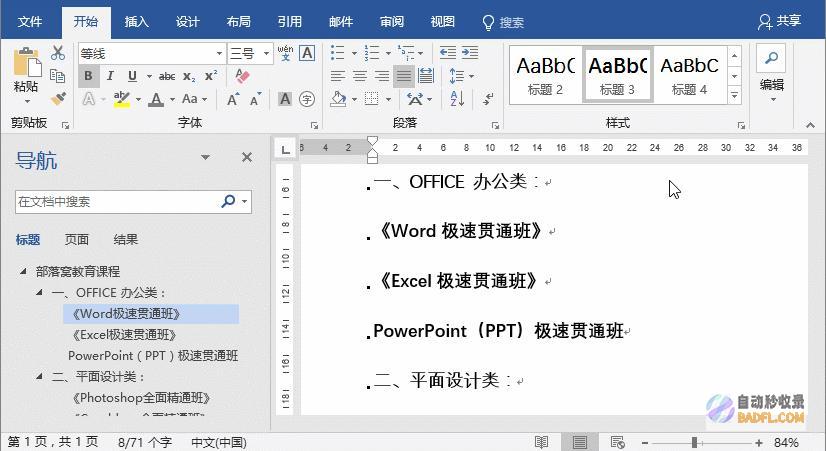Click the Paste icon in clipboard group
826x451 pixels.
click(26, 63)
